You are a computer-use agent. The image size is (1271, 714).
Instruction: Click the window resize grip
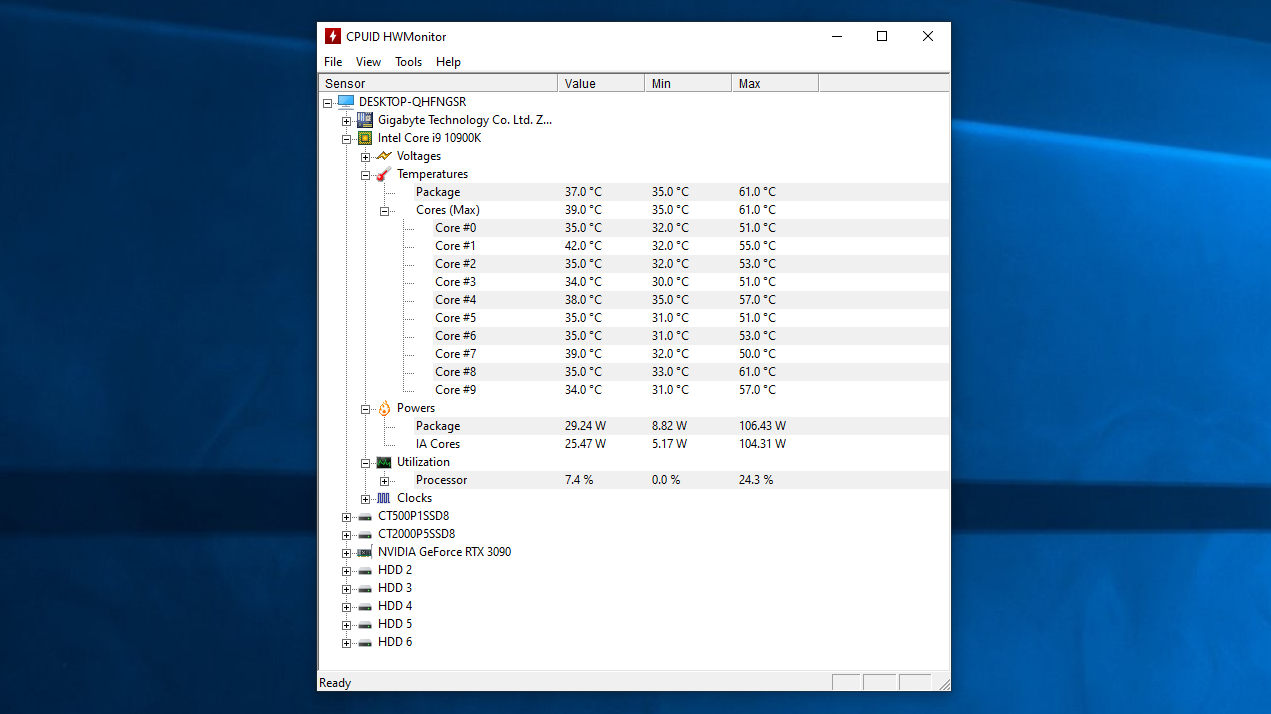click(944, 682)
